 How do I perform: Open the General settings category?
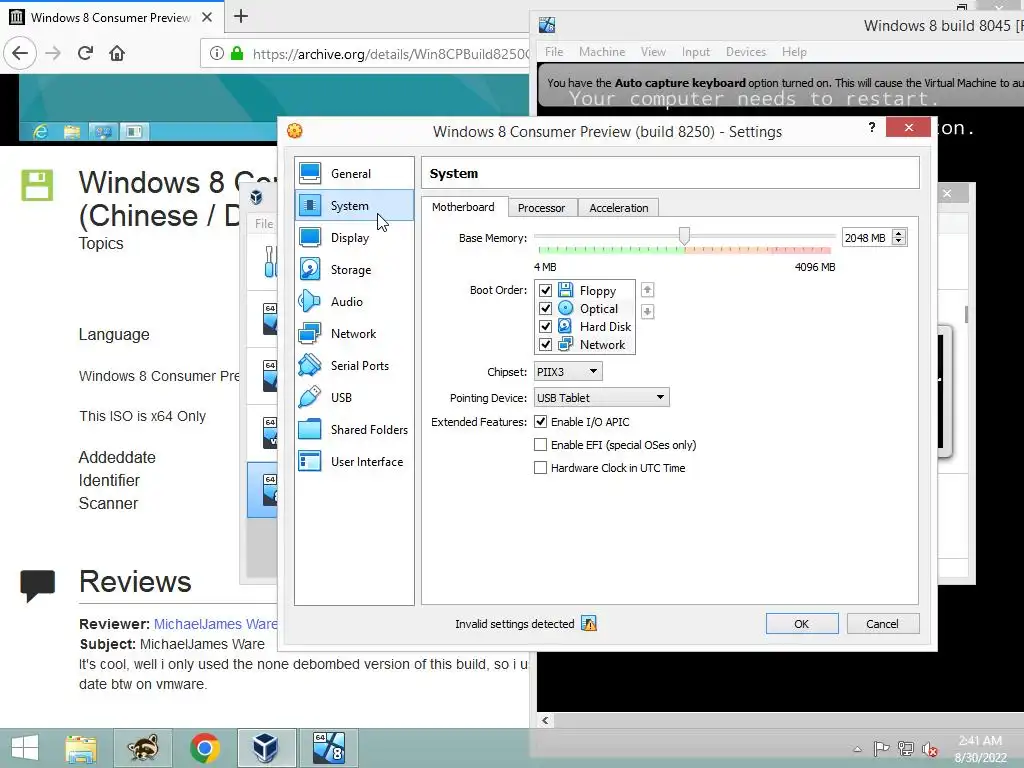coord(353,174)
